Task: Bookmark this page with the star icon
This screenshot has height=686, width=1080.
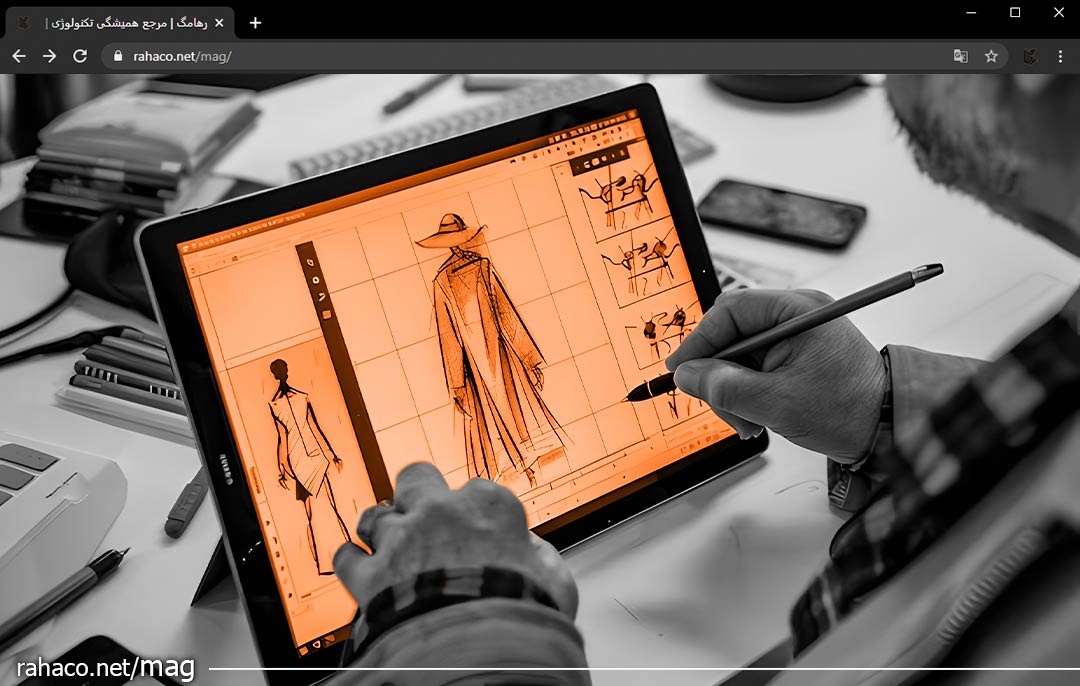Action: pos(991,56)
